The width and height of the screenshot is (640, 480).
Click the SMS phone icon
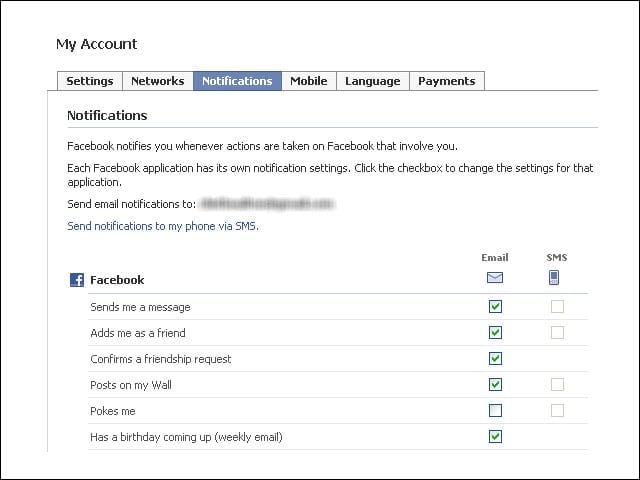click(x=554, y=278)
